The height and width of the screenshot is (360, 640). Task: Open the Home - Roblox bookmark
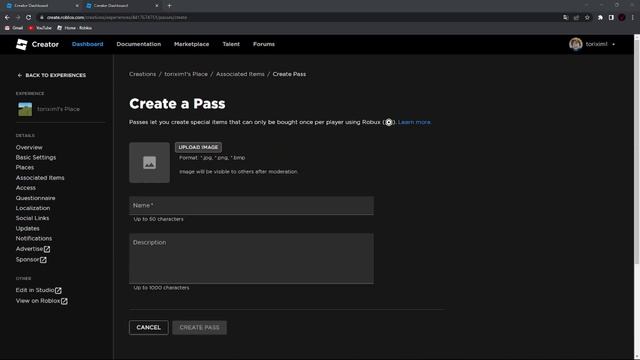point(74,28)
